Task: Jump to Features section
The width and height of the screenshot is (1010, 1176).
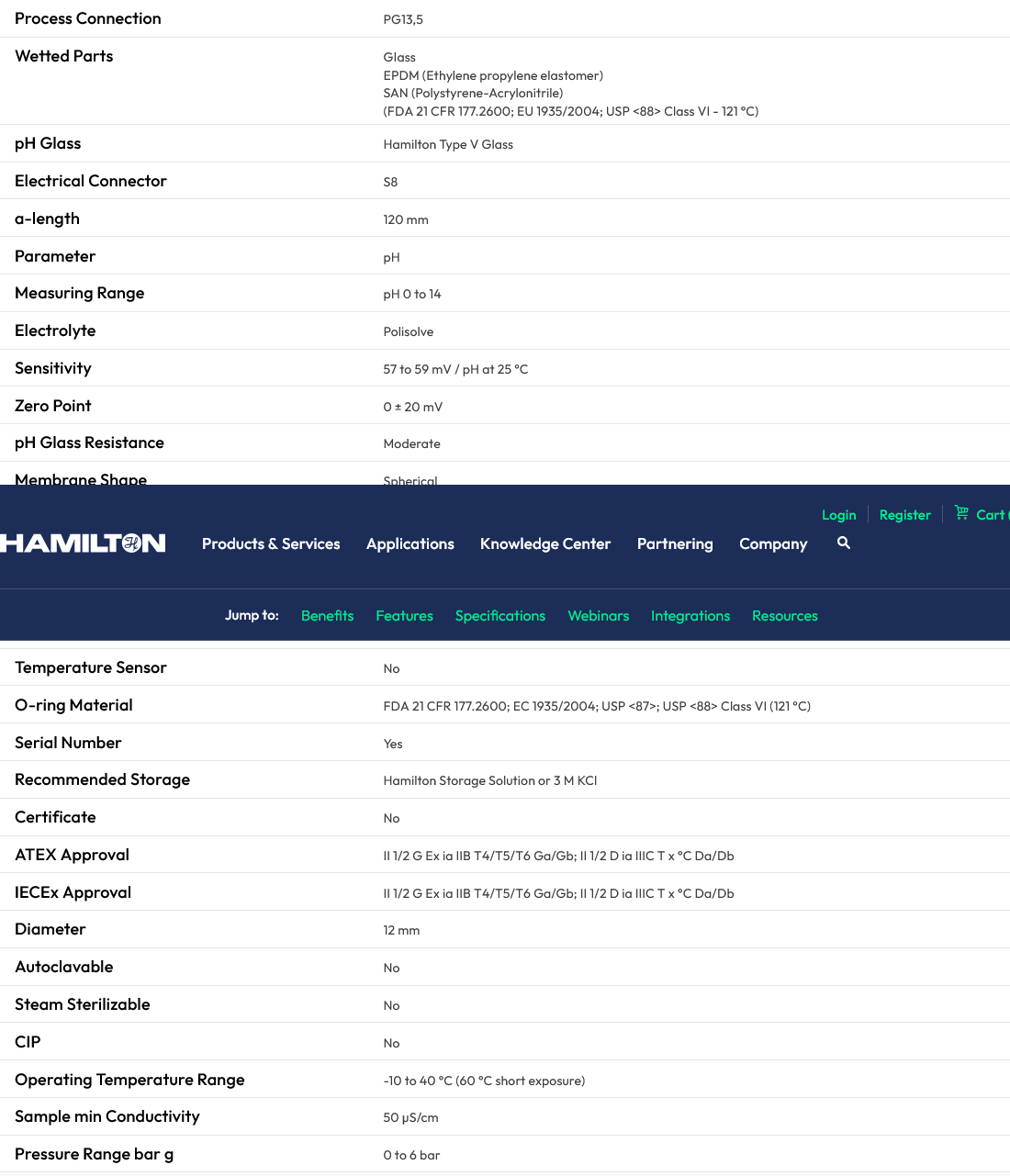Action: tap(404, 615)
